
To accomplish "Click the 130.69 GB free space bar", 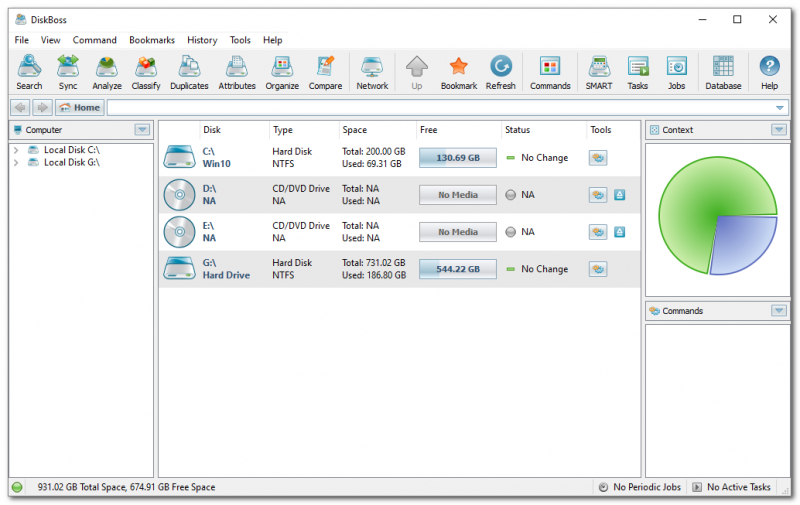I will pyautogui.click(x=458, y=158).
